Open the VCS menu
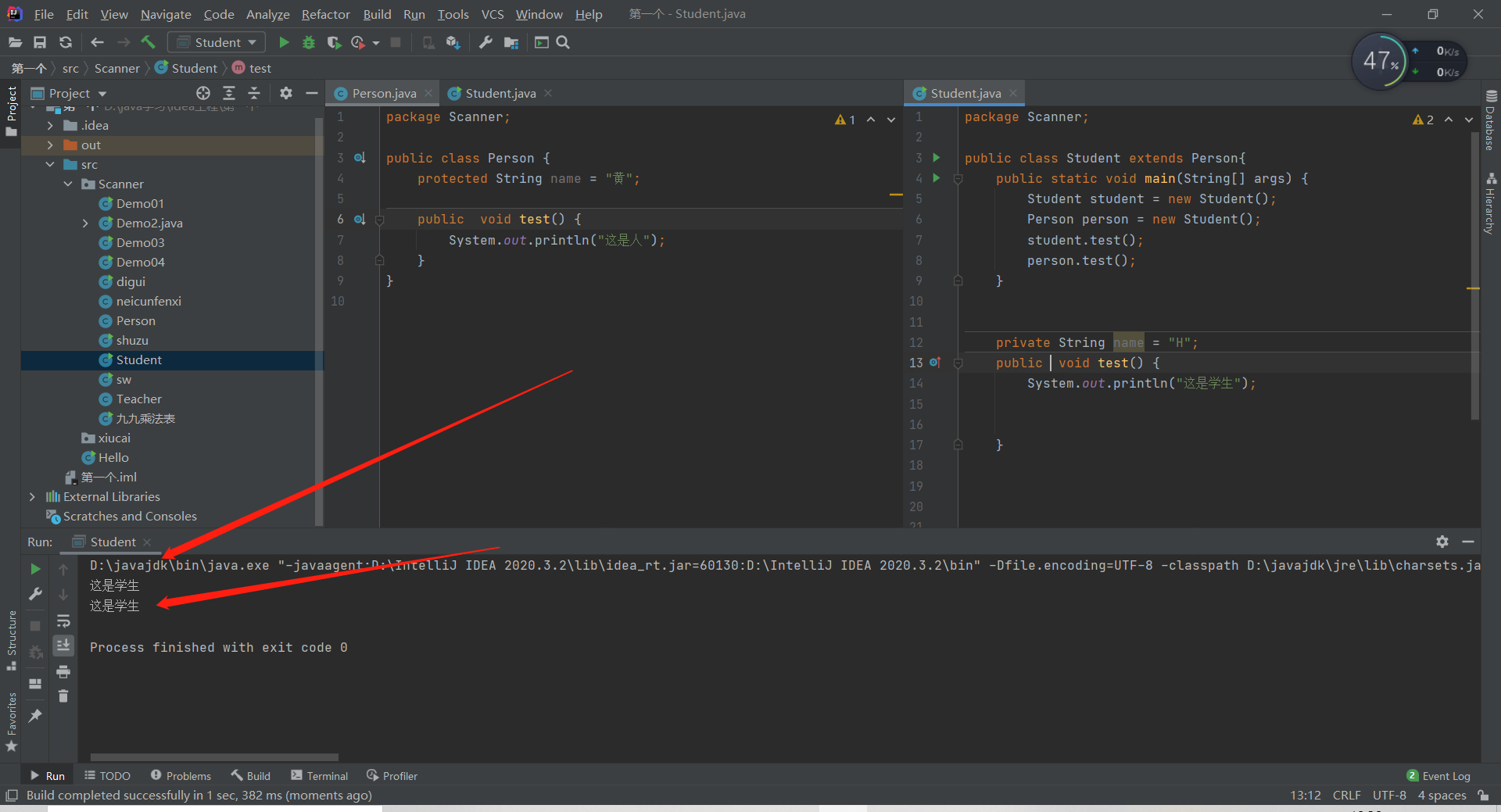1501x812 pixels. (492, 14)
